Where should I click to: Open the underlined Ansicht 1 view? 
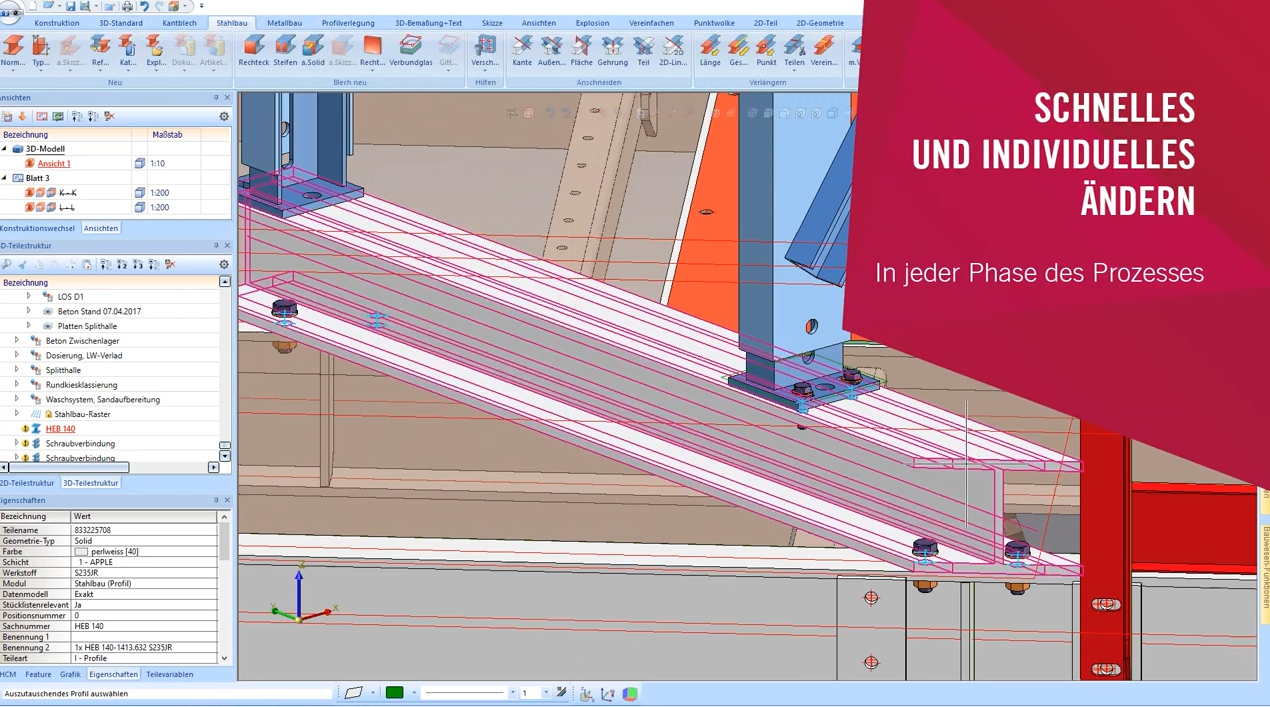point(53,163)
